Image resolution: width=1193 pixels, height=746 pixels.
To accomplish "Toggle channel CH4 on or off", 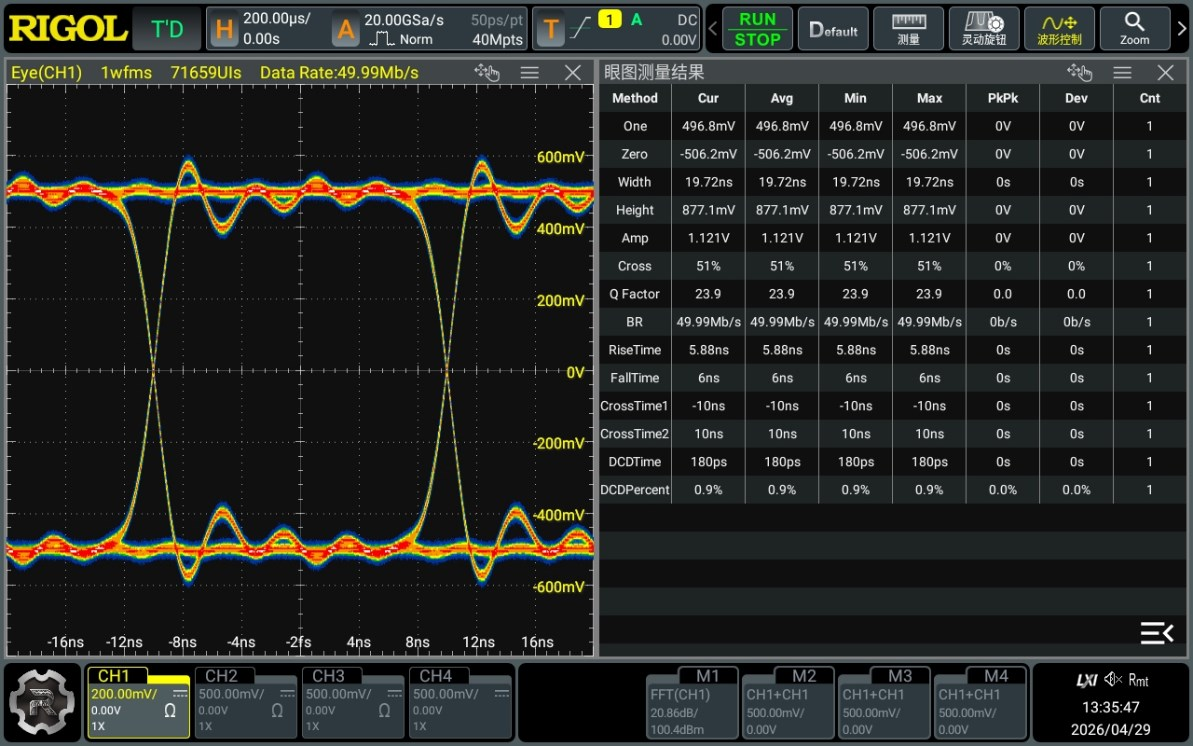I will pyautogui.click(x=460, y=703).
